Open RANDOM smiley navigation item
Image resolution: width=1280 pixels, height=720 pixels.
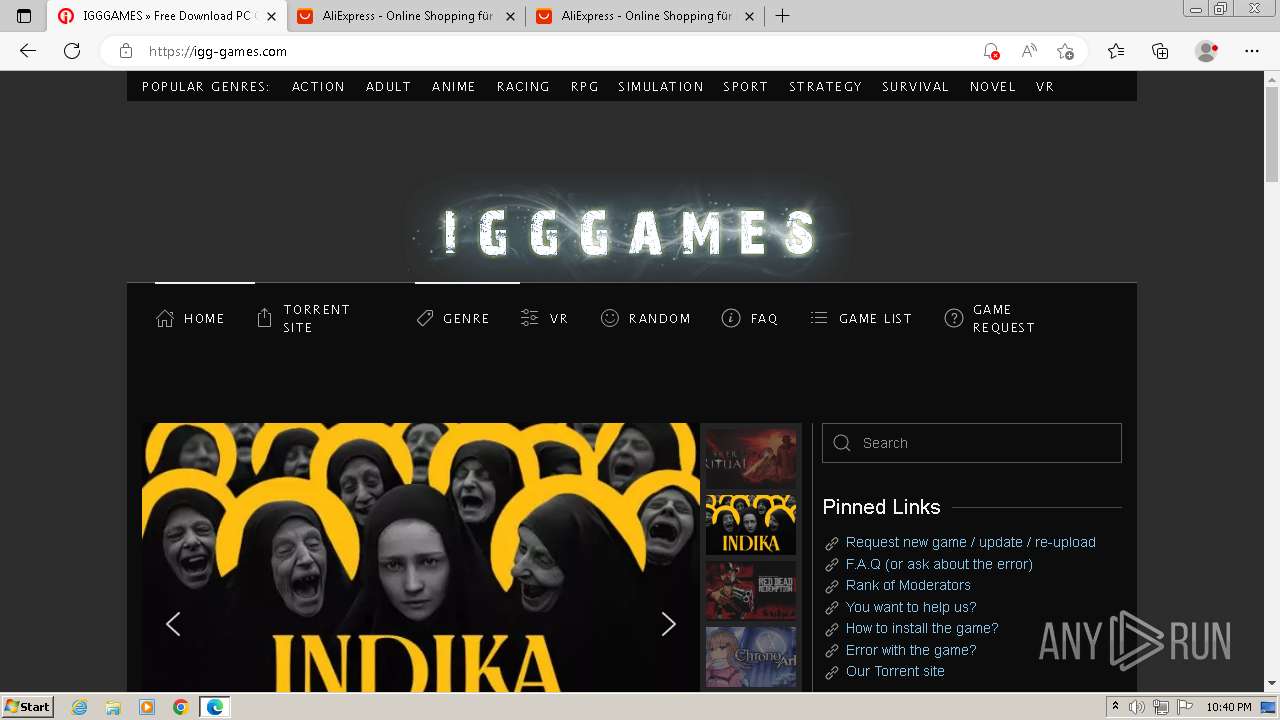(646, 319)
